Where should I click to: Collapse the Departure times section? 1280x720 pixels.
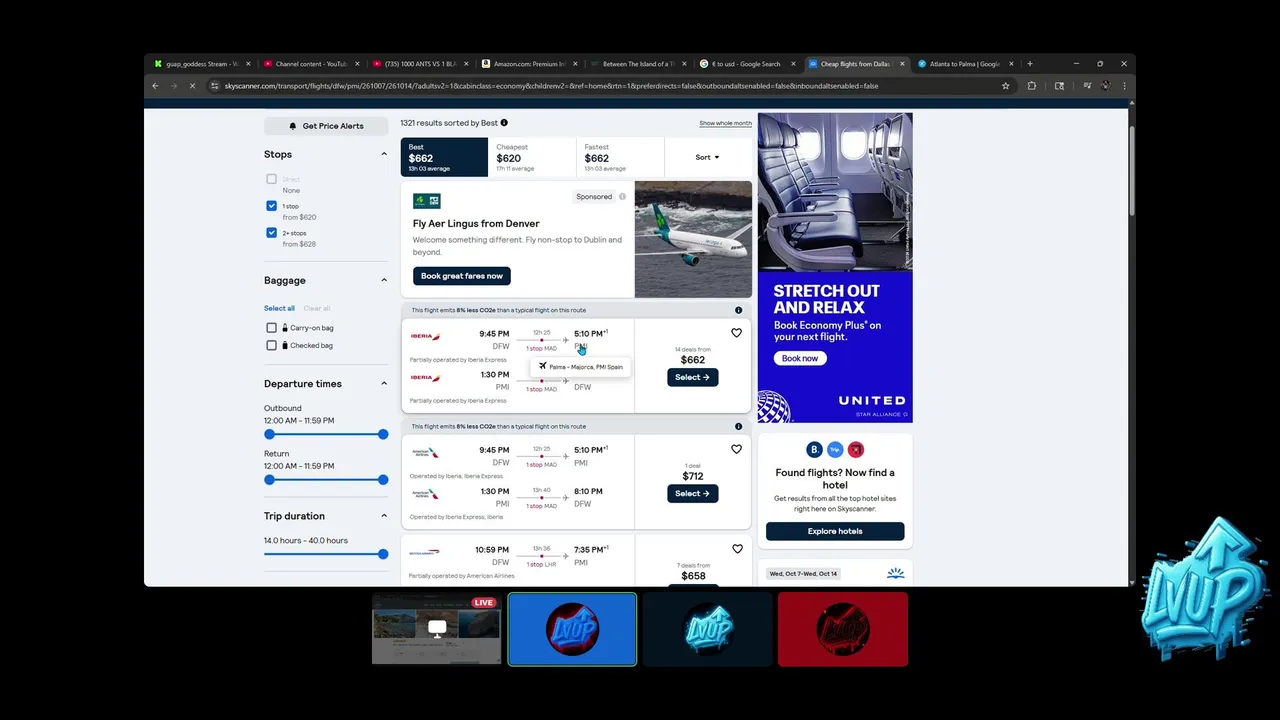tap(384, 384)
